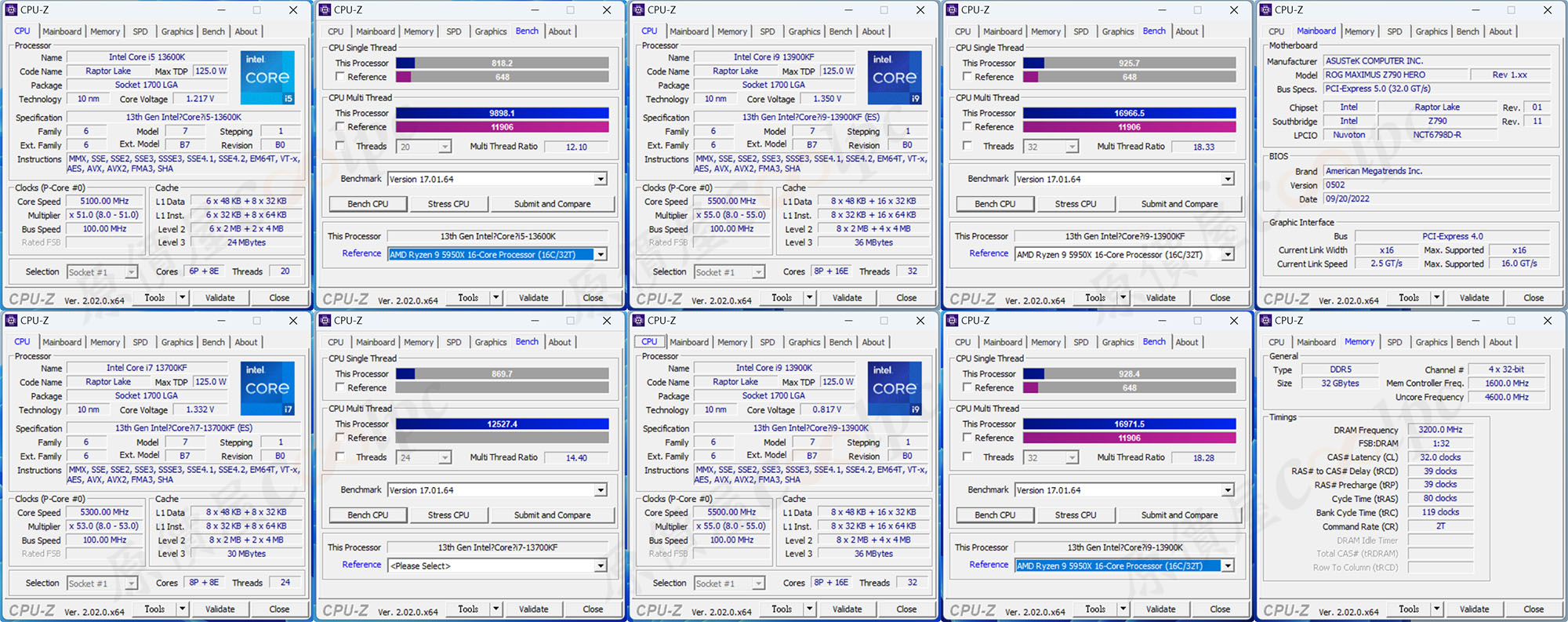Screen dimensions: 1568x622
Task: Click the memory Size value 32 GBytes
Action: point(1340,384)
